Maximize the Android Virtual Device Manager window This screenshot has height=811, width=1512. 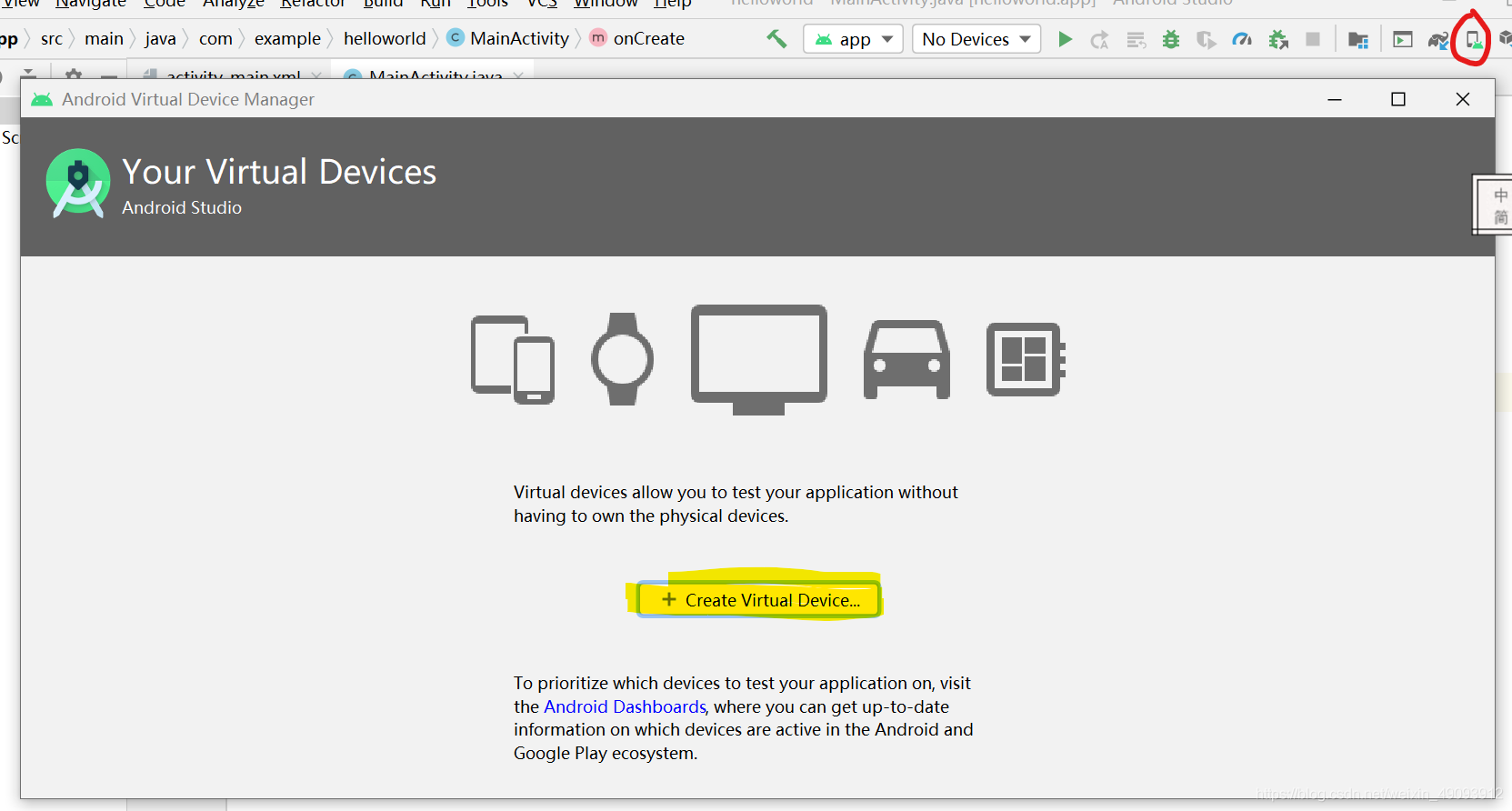click(1398, 99)
